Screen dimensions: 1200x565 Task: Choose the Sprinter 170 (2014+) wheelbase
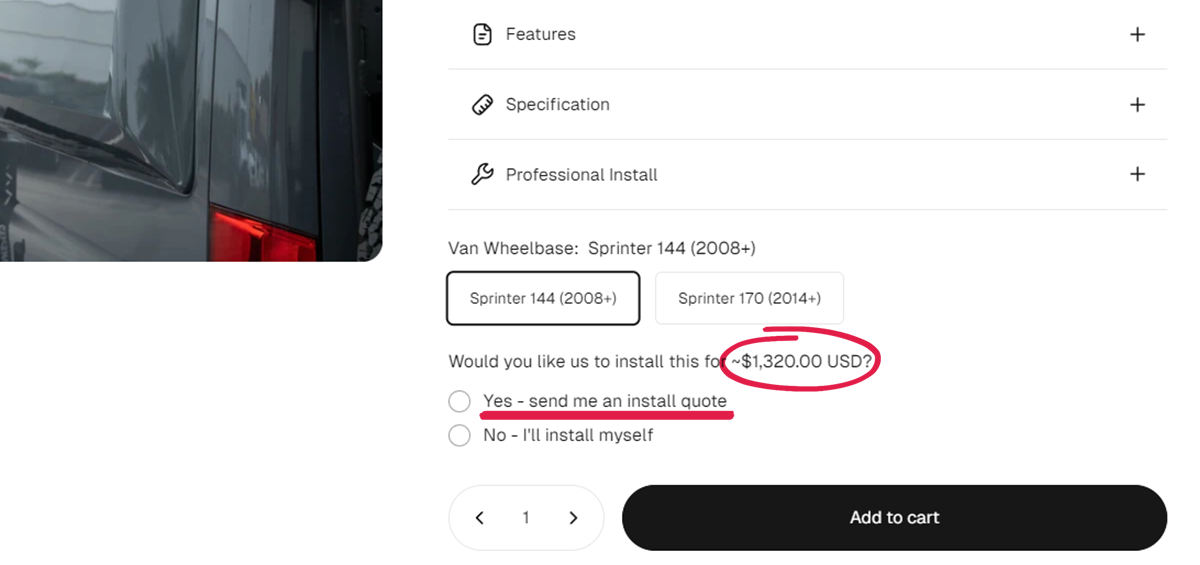point(749,298)
